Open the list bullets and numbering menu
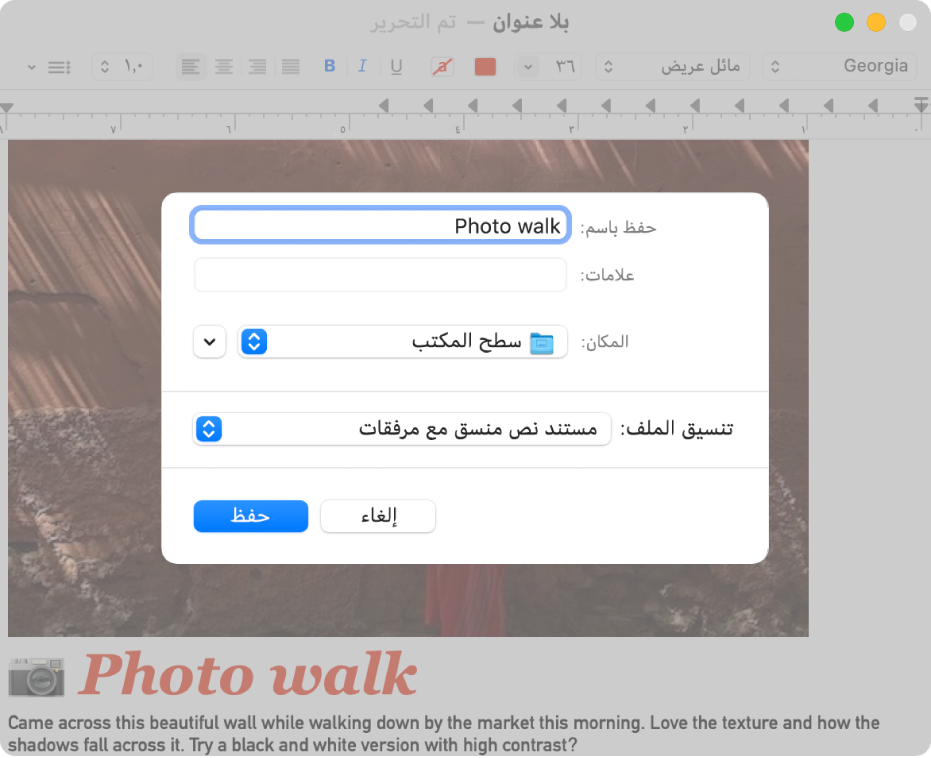Viewport: 931px width, 758px height. point(48,67)
